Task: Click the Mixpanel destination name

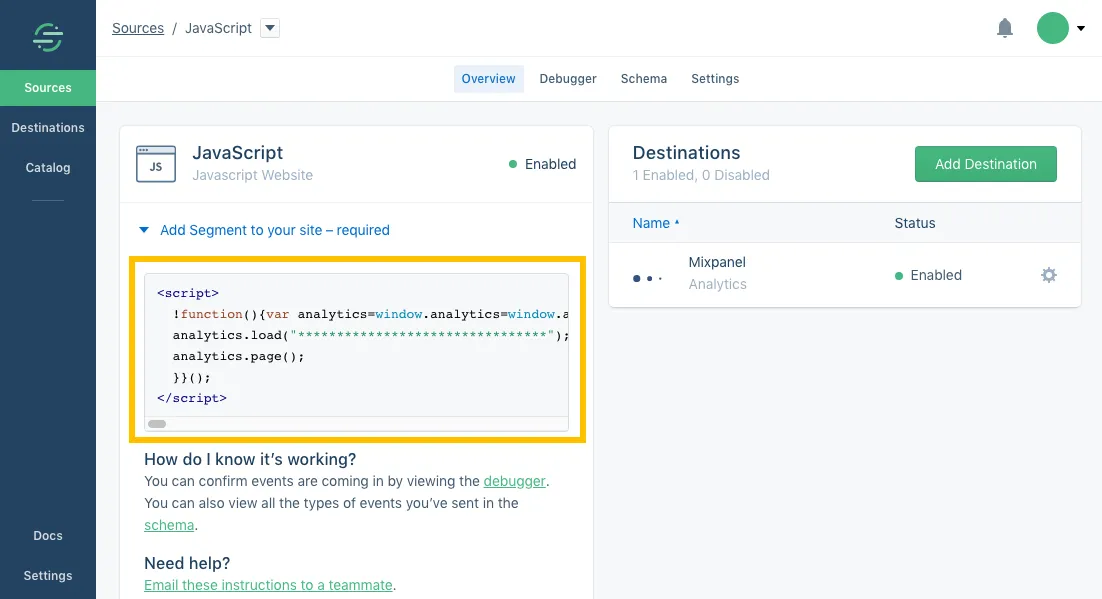Action: click(717, 262)
